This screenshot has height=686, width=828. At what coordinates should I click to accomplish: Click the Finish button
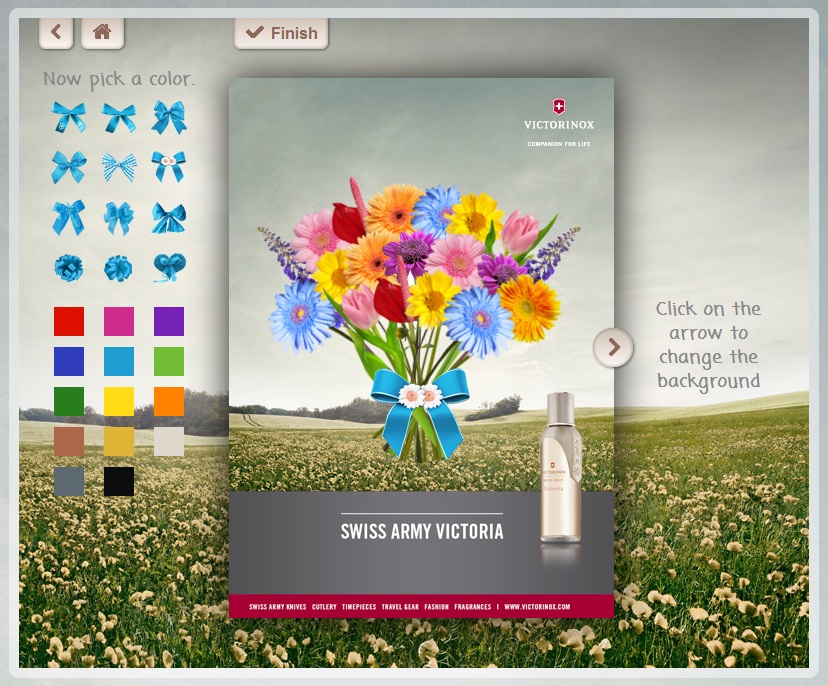[281, 33]
